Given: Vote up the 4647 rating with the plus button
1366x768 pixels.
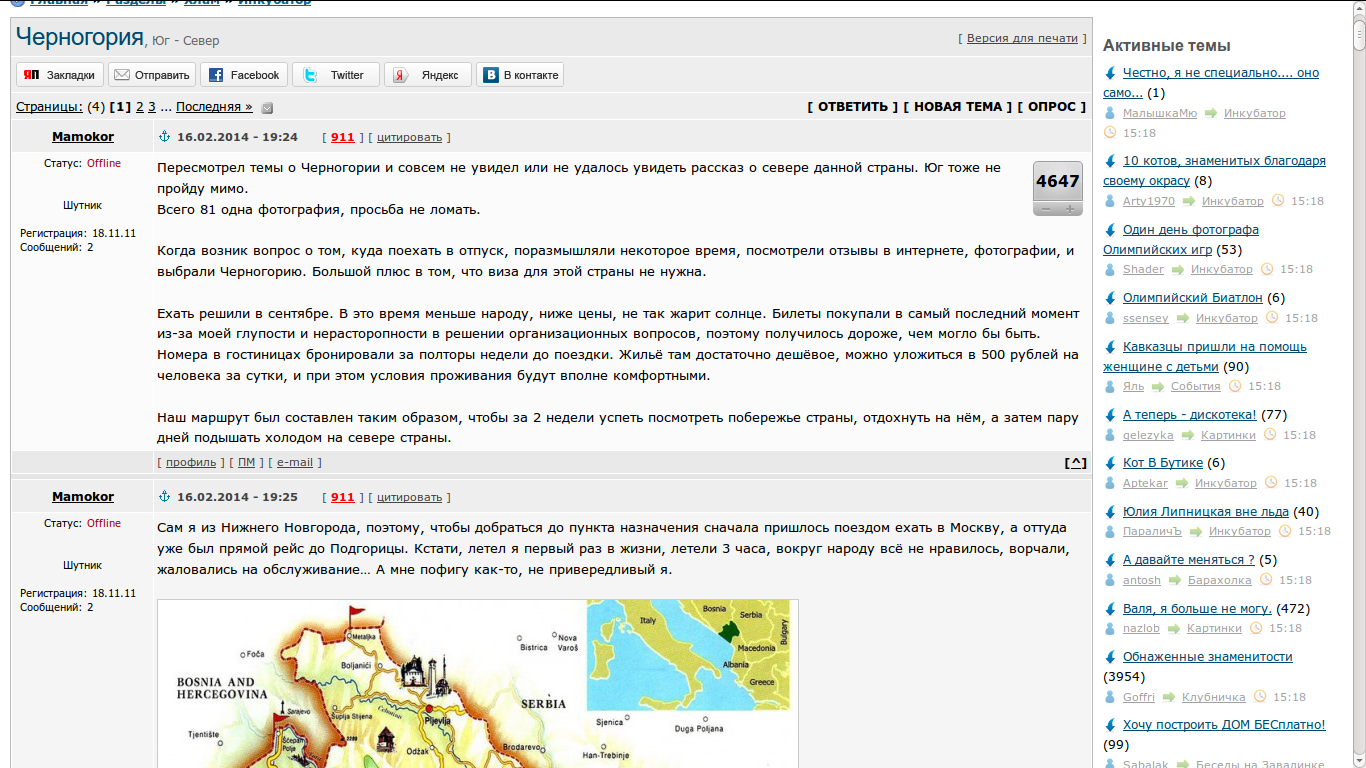Looking at the screenshot, I should 1070,209.
